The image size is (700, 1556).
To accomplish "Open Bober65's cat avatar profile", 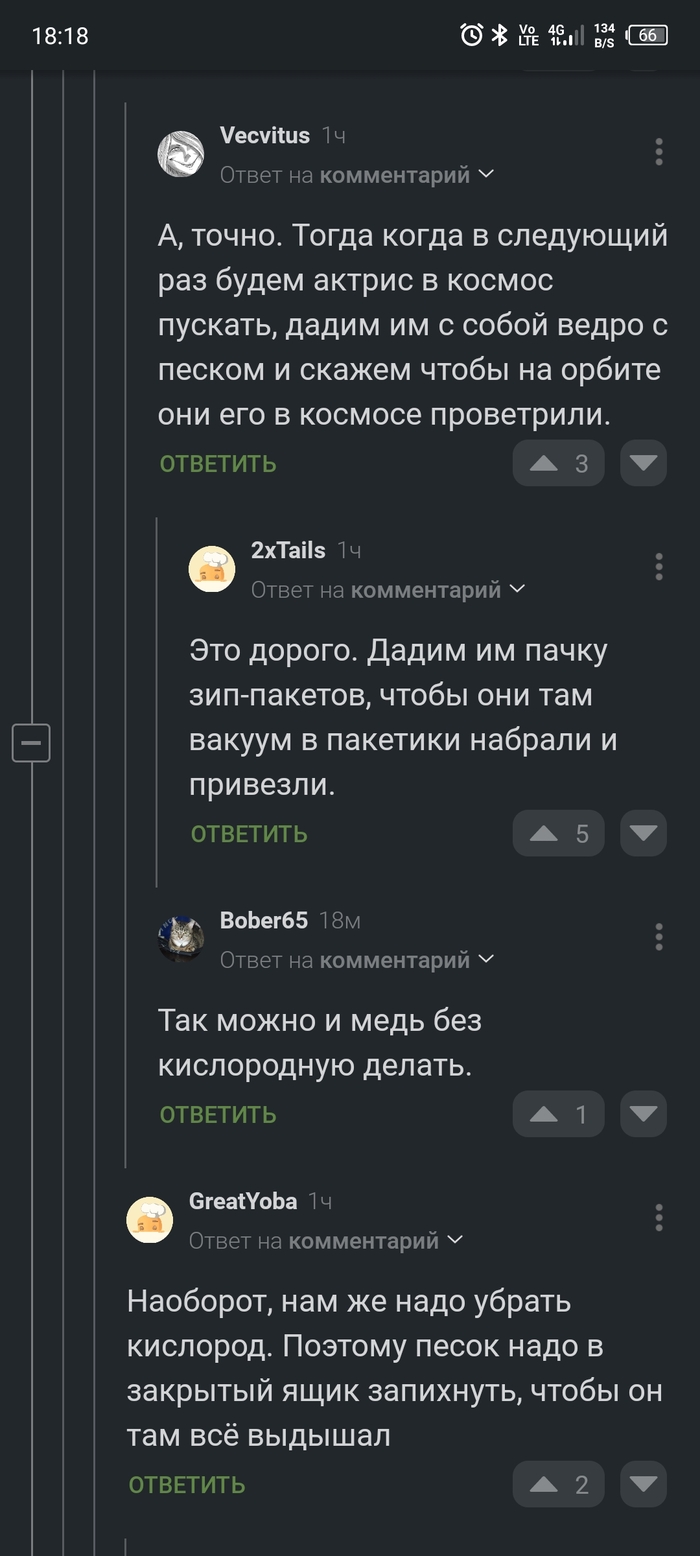I will click(181, 939).
